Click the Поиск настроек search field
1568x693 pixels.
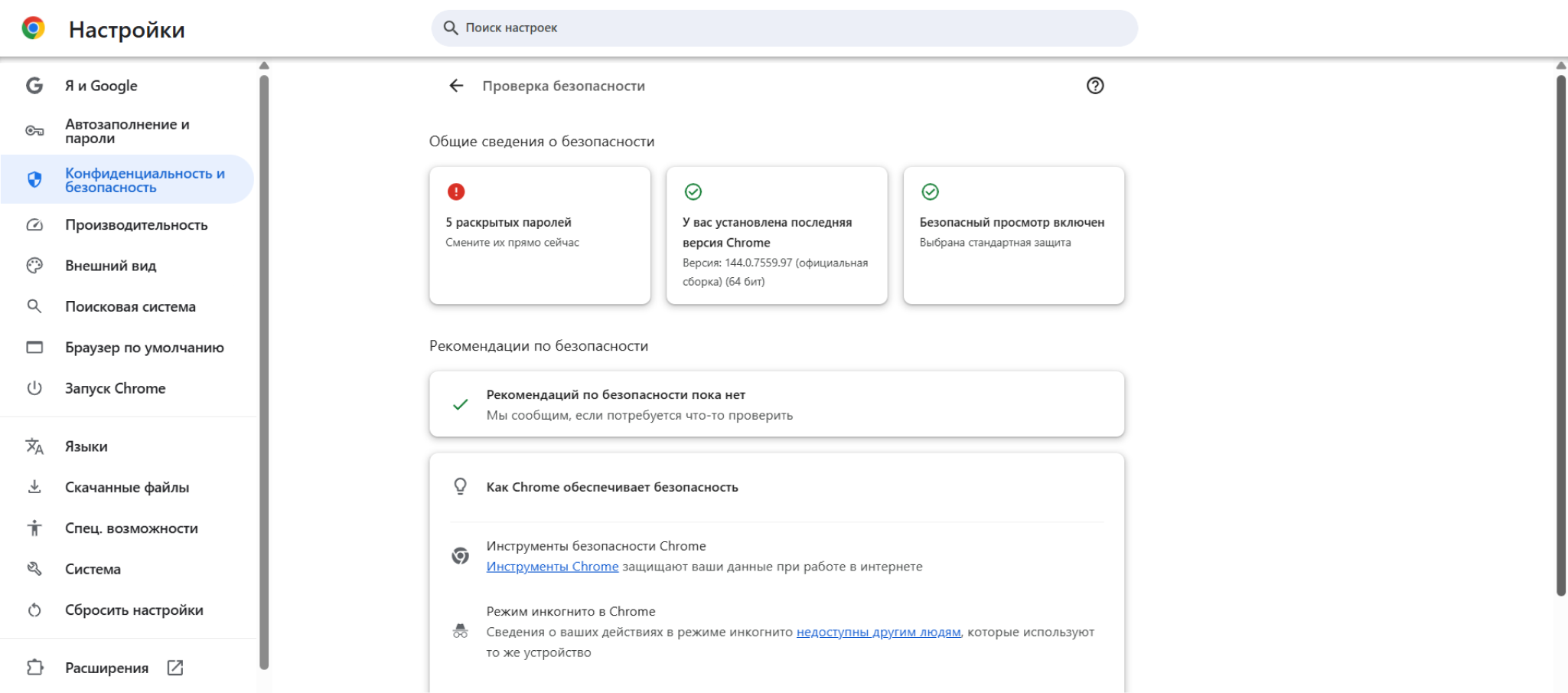784,28
